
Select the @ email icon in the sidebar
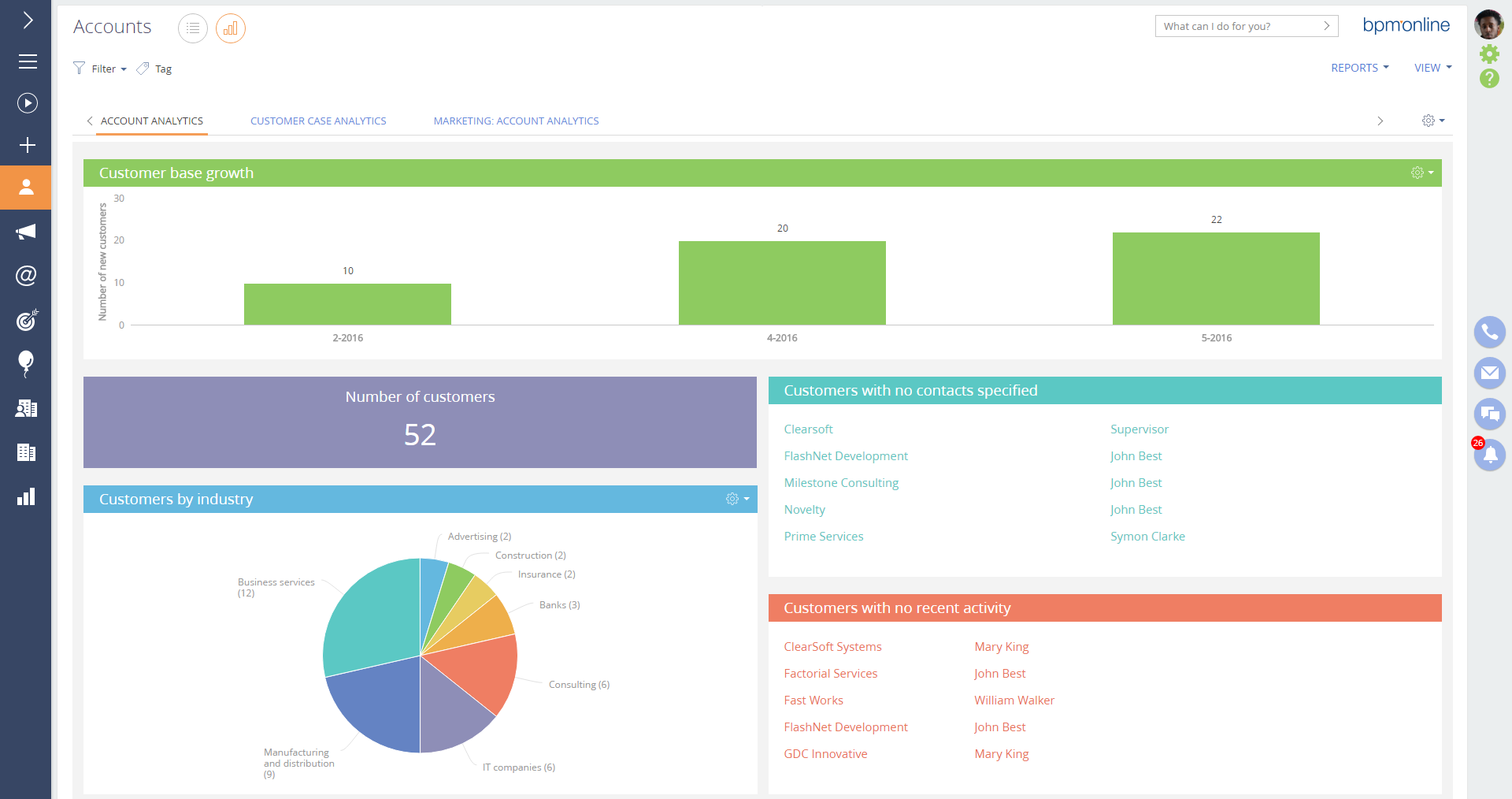(26, 276)
